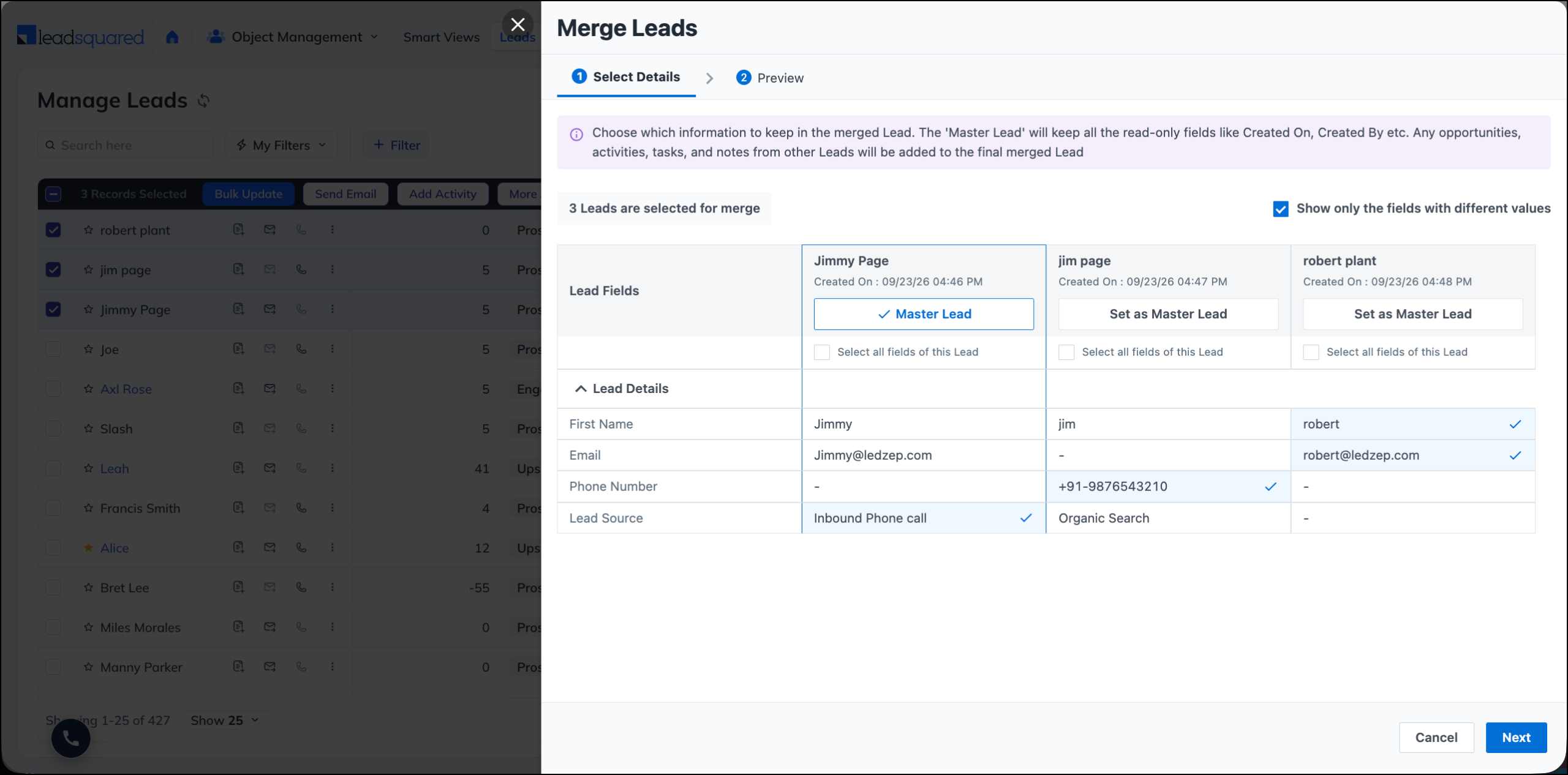Uncheck the robert plant row checkbox
The height and width of the screenshot is (775, 1568).
tap(53, 230)
